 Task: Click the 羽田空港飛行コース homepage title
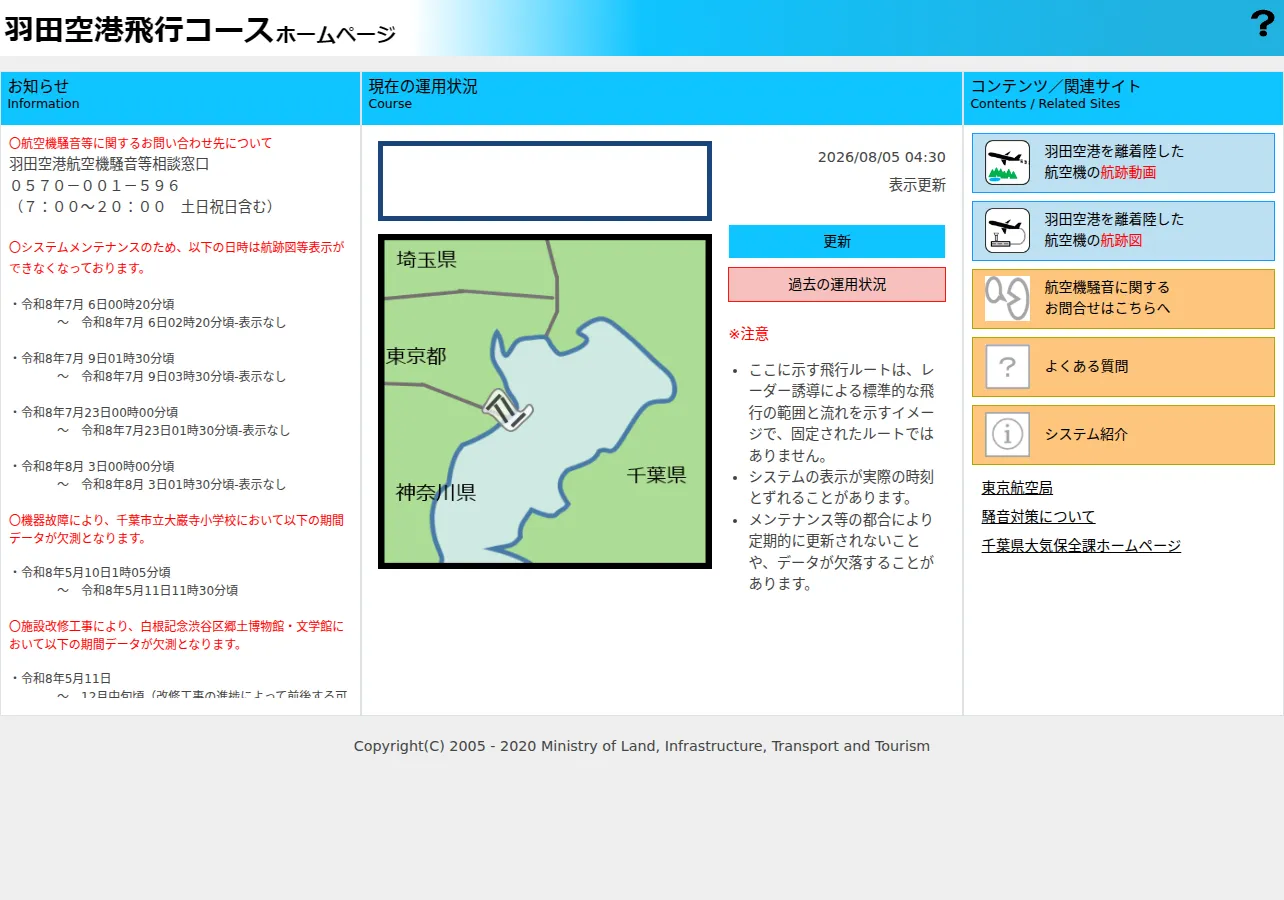tap(200, 29)
